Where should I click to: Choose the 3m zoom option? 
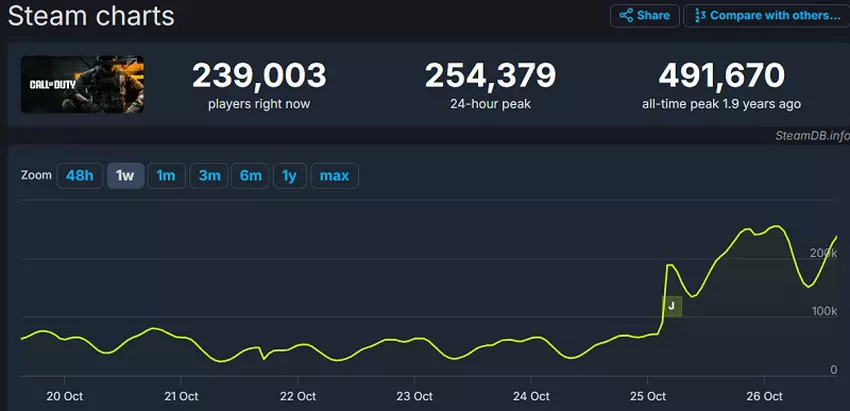tap(209, 176)
